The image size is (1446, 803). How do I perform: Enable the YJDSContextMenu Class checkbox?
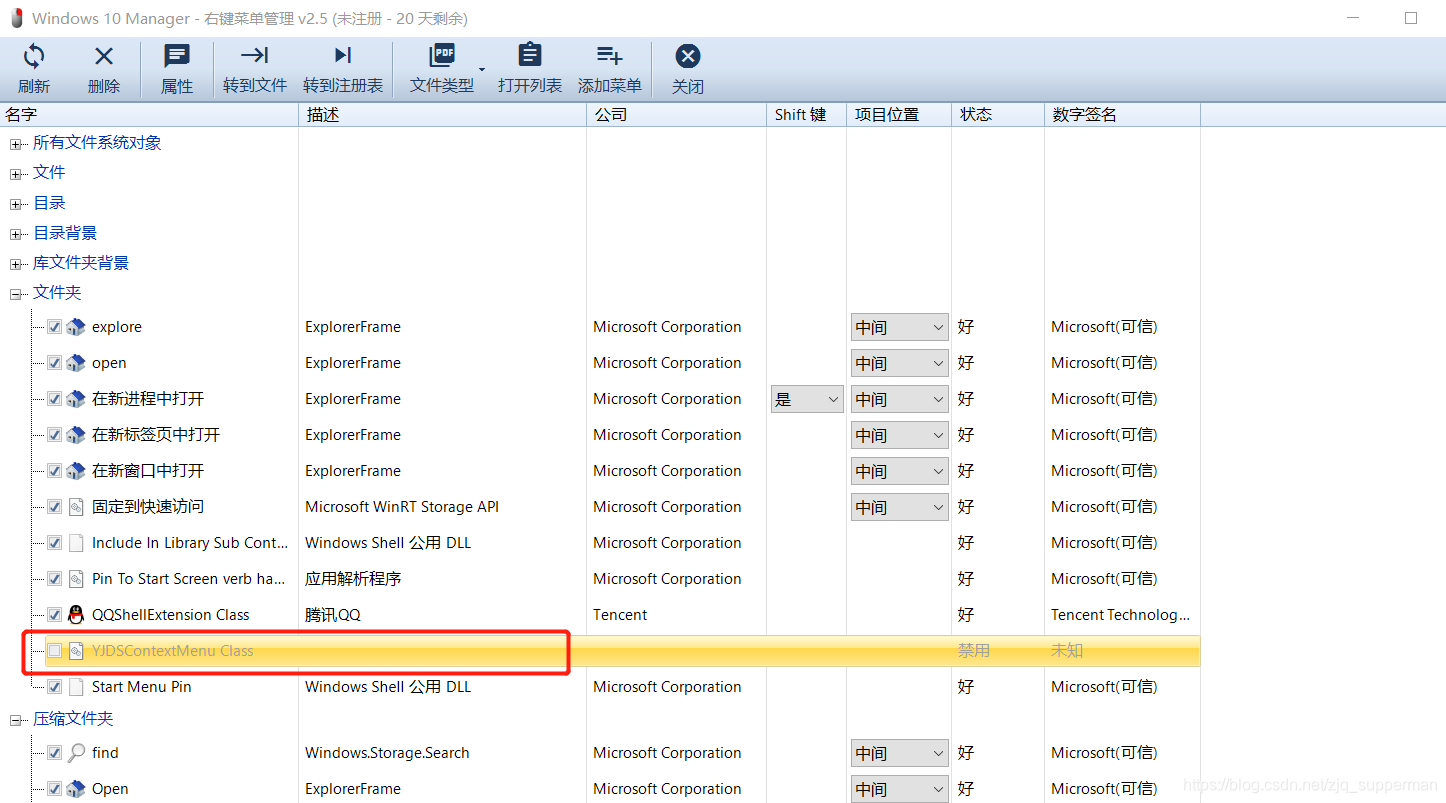pos(54,651)
